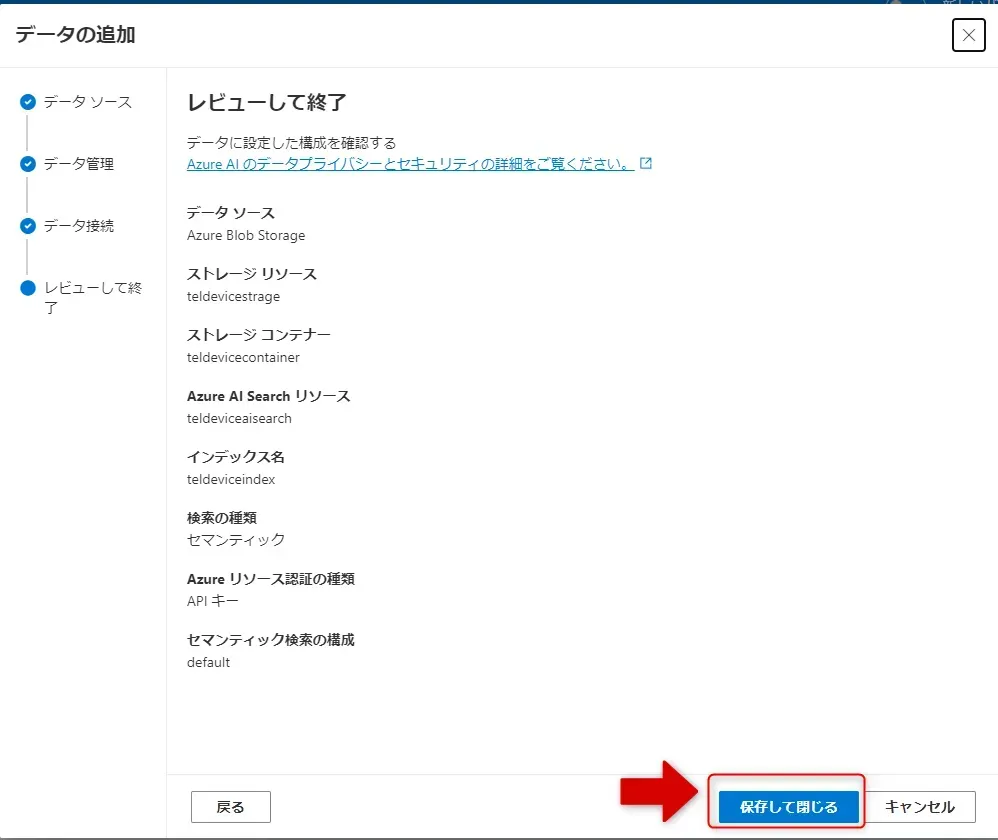The image size is (998, 840).
Task: Open the Azure AI data privacy details link
Action: (410, 164)
